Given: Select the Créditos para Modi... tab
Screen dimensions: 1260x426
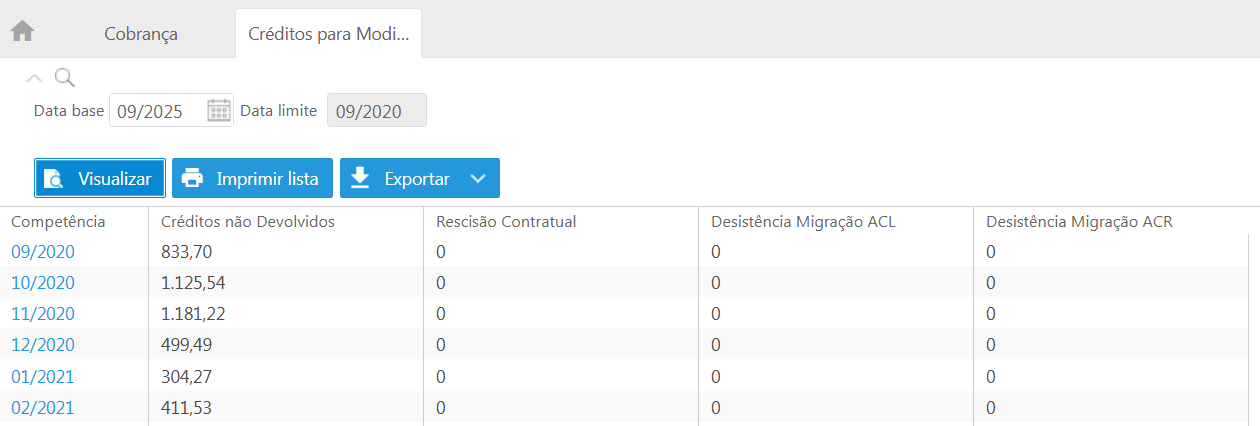Looking at the screenshot, I should (x=328, y=34).
